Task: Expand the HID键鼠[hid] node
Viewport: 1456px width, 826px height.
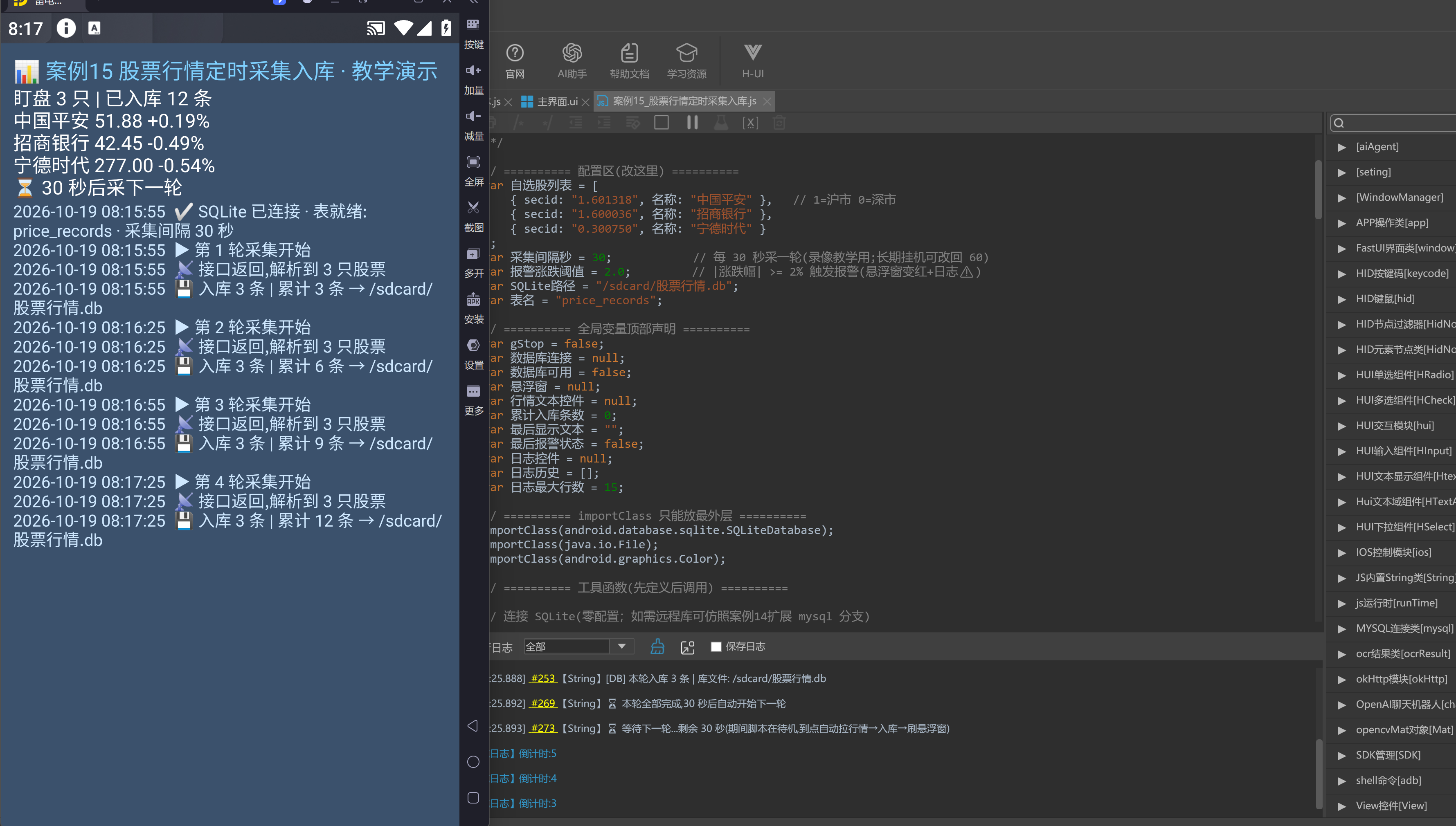Action: click(x=1341, y=299)
